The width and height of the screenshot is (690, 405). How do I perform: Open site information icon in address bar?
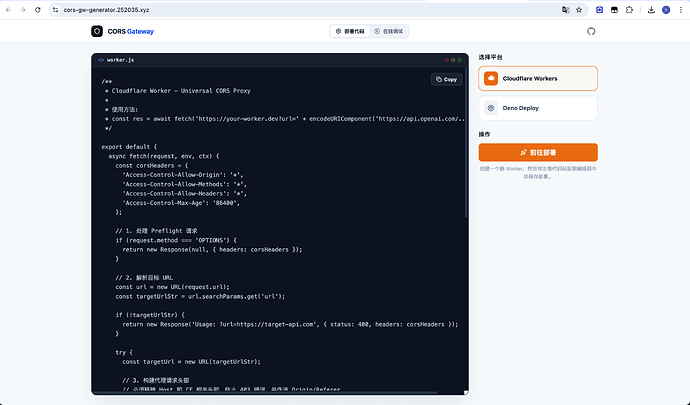55,10
